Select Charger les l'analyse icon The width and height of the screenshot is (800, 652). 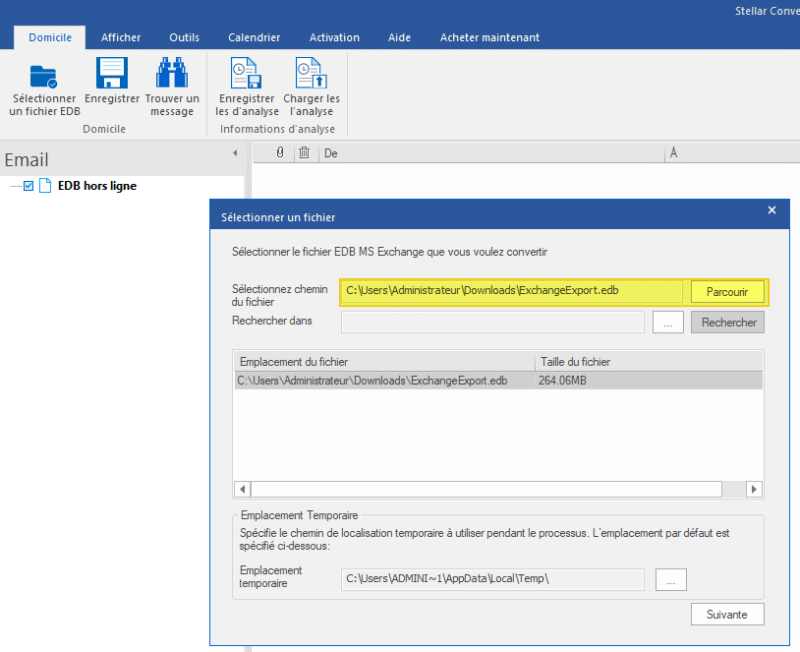click(311, 75)
